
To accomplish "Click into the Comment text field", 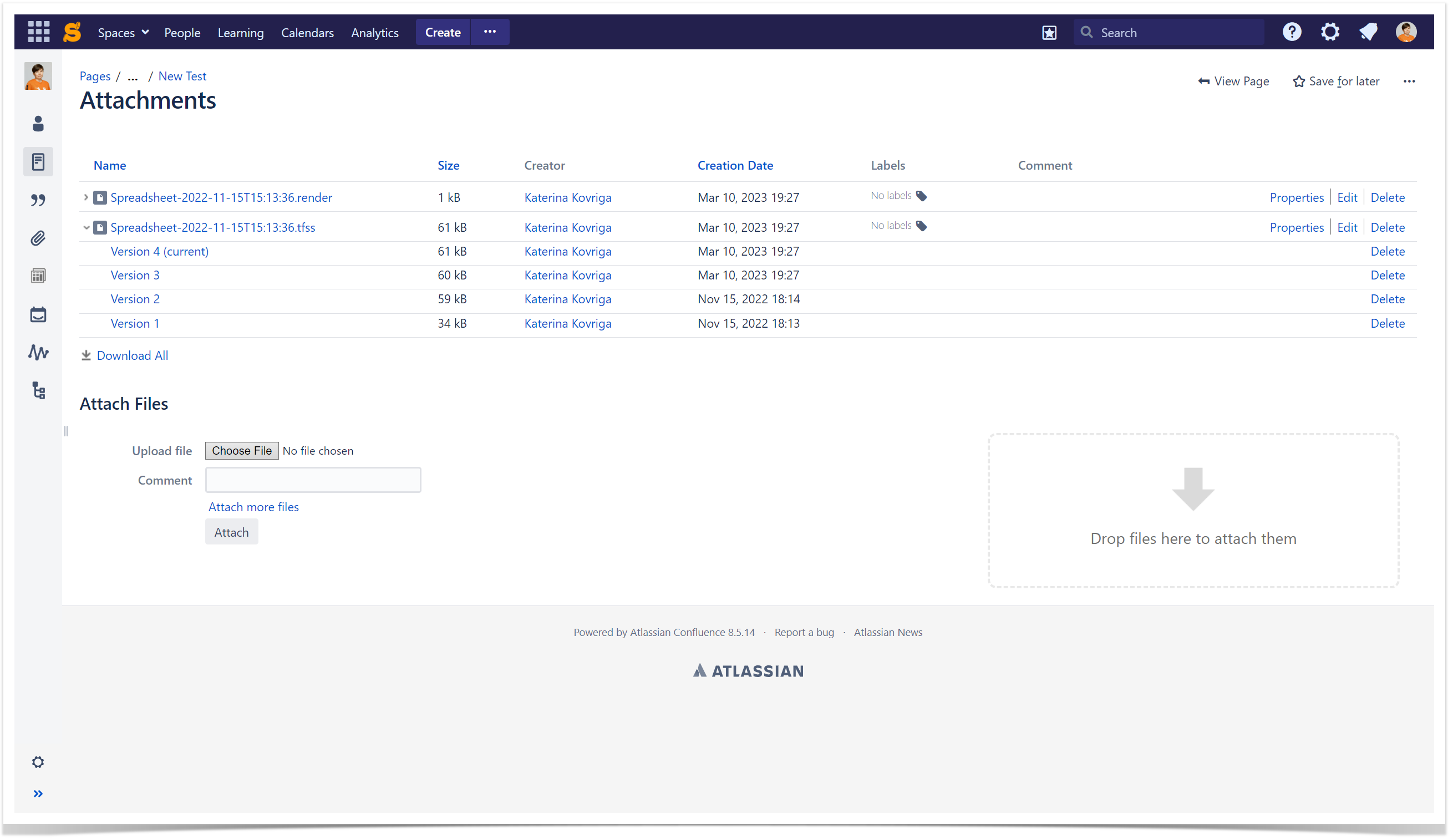I will (x=313, y=480).
